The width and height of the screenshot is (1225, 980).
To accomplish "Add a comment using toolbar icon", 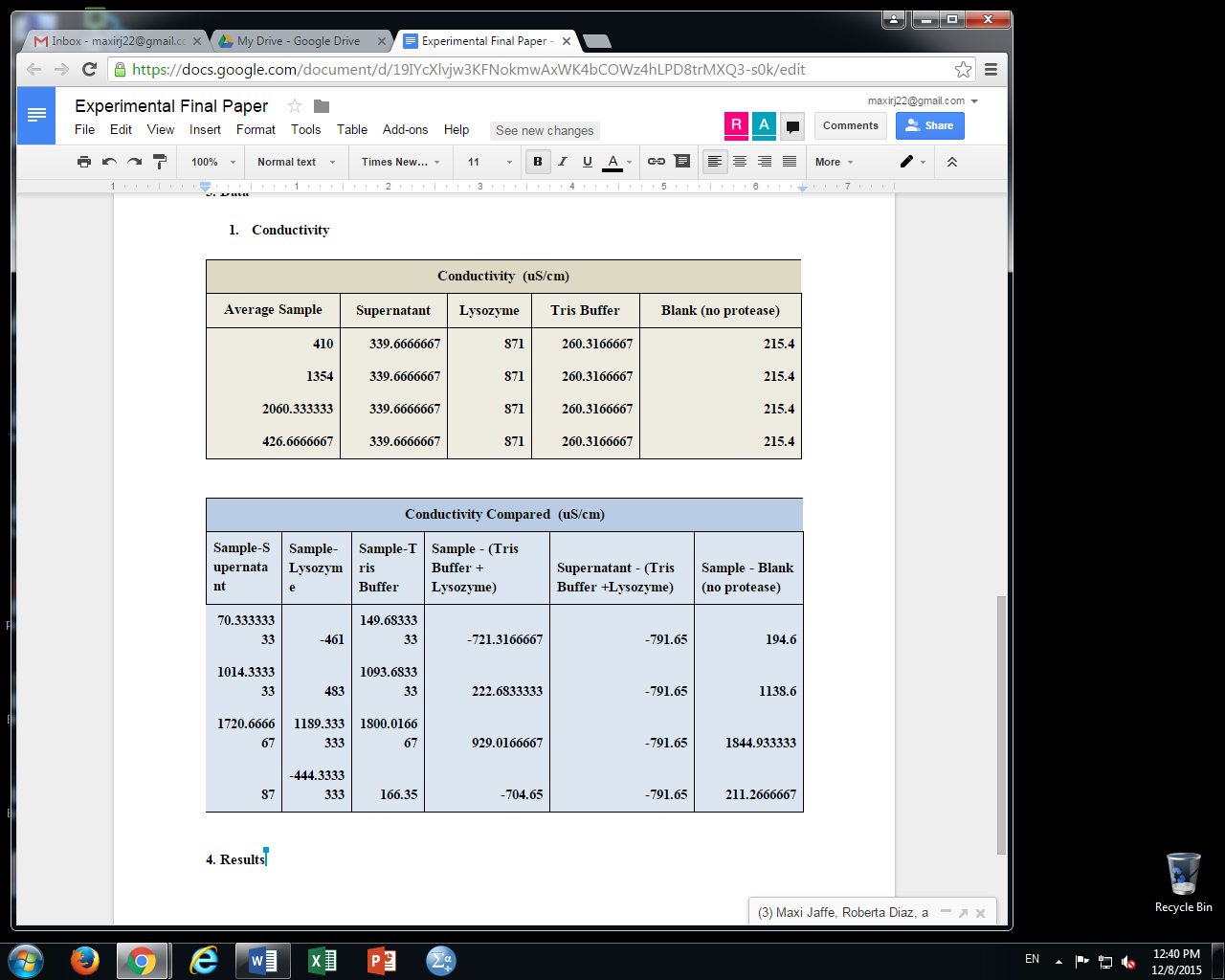I will (x=681, y=162).
